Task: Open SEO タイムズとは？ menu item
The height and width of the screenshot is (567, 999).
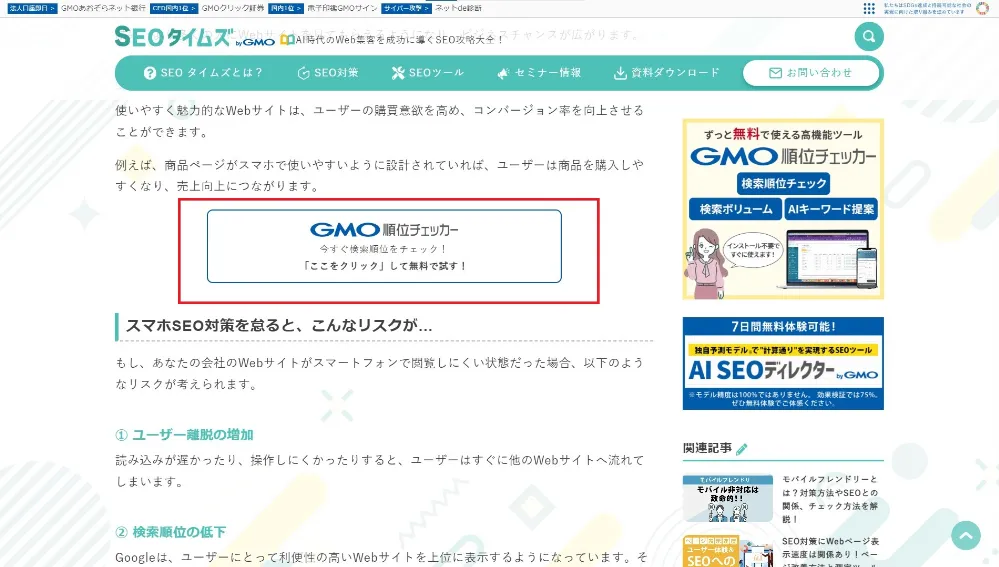Action: (203, 73)
